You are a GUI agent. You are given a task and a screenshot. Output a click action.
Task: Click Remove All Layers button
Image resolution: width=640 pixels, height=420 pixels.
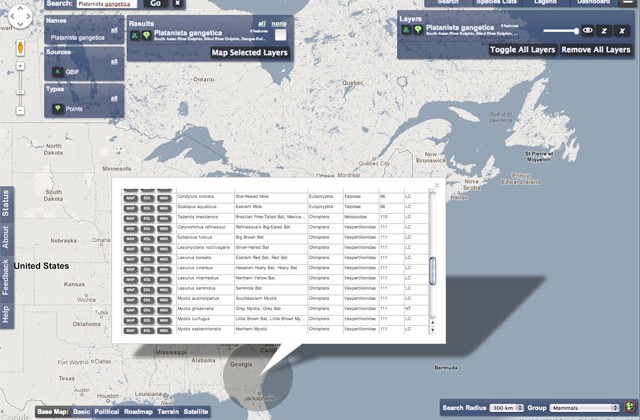pyautogui.click(x=596, y=50)
